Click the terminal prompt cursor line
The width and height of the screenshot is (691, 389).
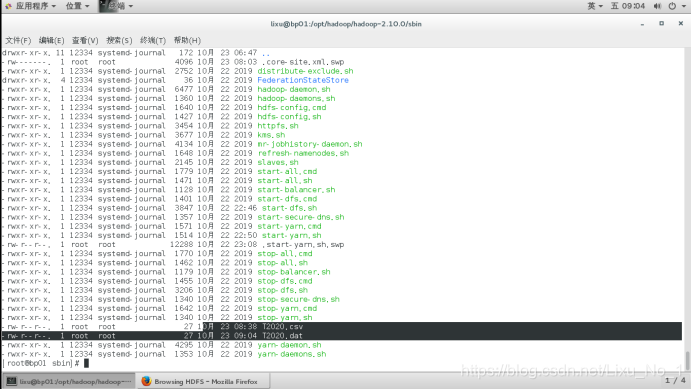tap(46, 363)
